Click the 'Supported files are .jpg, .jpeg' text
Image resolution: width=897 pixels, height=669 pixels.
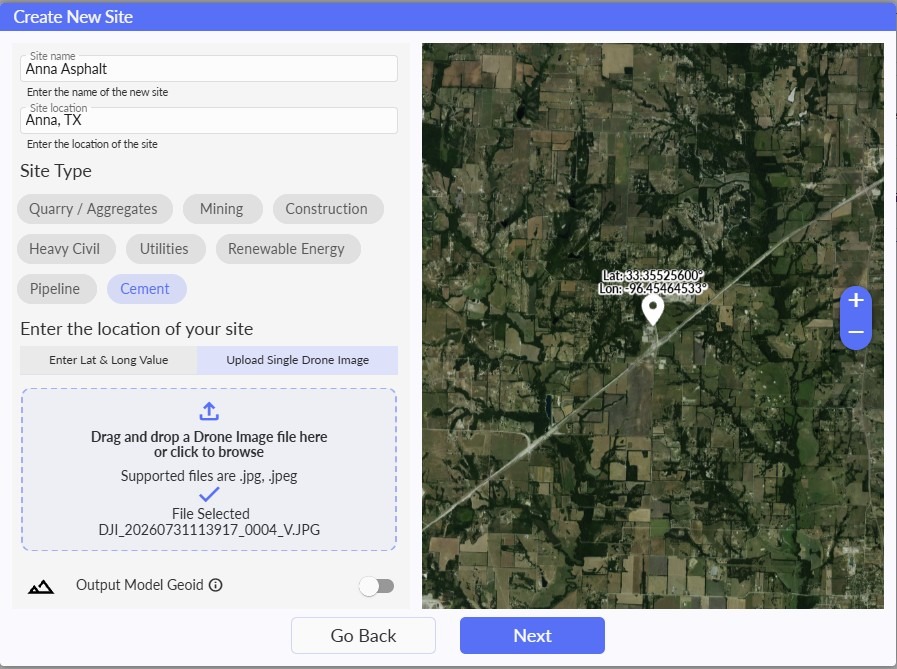tap(209, 476)
